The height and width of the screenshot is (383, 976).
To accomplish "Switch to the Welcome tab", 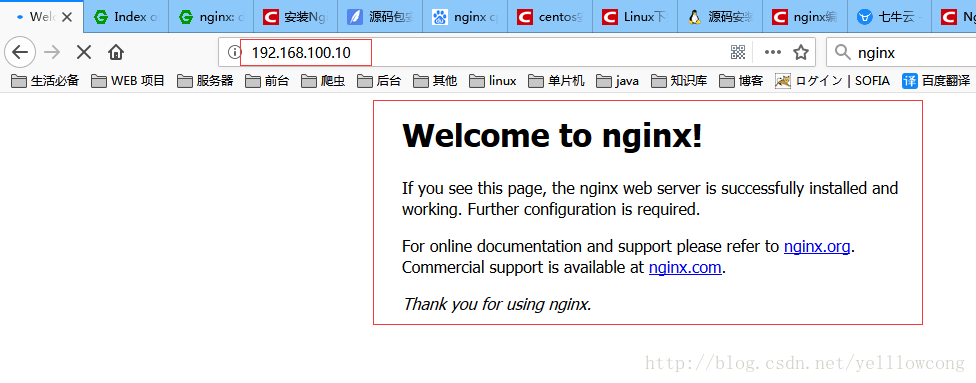I will pyautogui.click(x=42, y=17).
